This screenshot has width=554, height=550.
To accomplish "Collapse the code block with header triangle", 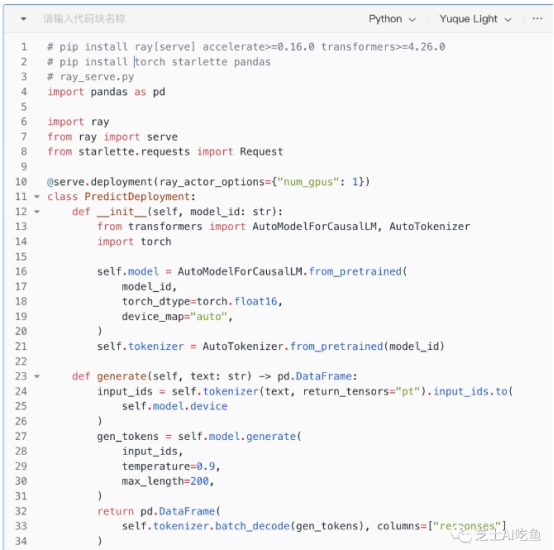I will [x=23, y=19].
